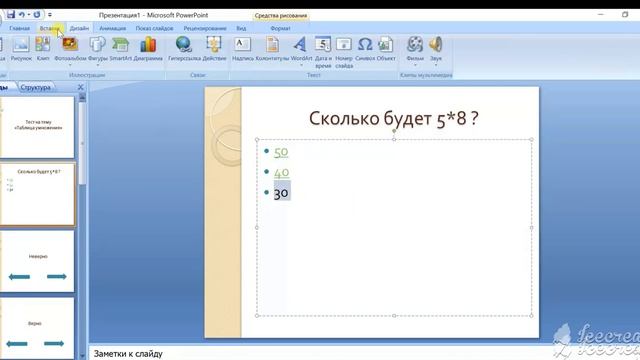Open the Формат drawing tools tab

[x=280, y=29]
